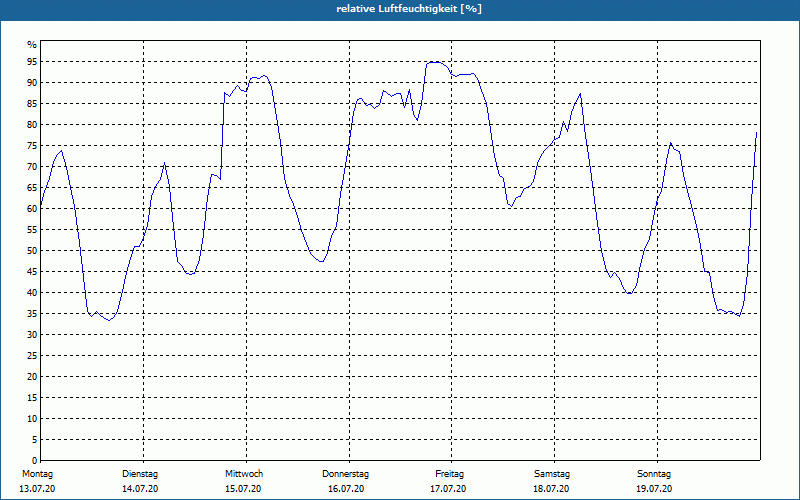Viewport: 800px width, 500px height.
Task: Click the y-axis value 15
Action: [32, 397]
